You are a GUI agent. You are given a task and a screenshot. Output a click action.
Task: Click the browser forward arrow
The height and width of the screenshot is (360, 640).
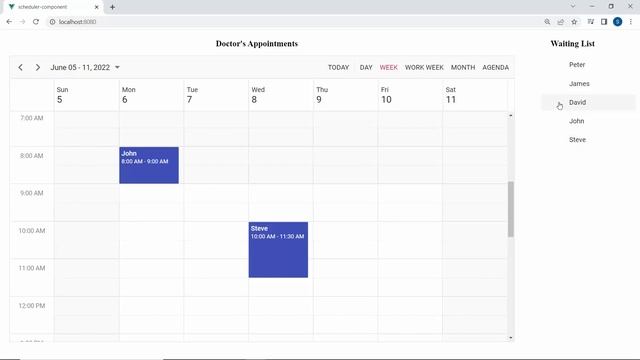click(22, 22)
